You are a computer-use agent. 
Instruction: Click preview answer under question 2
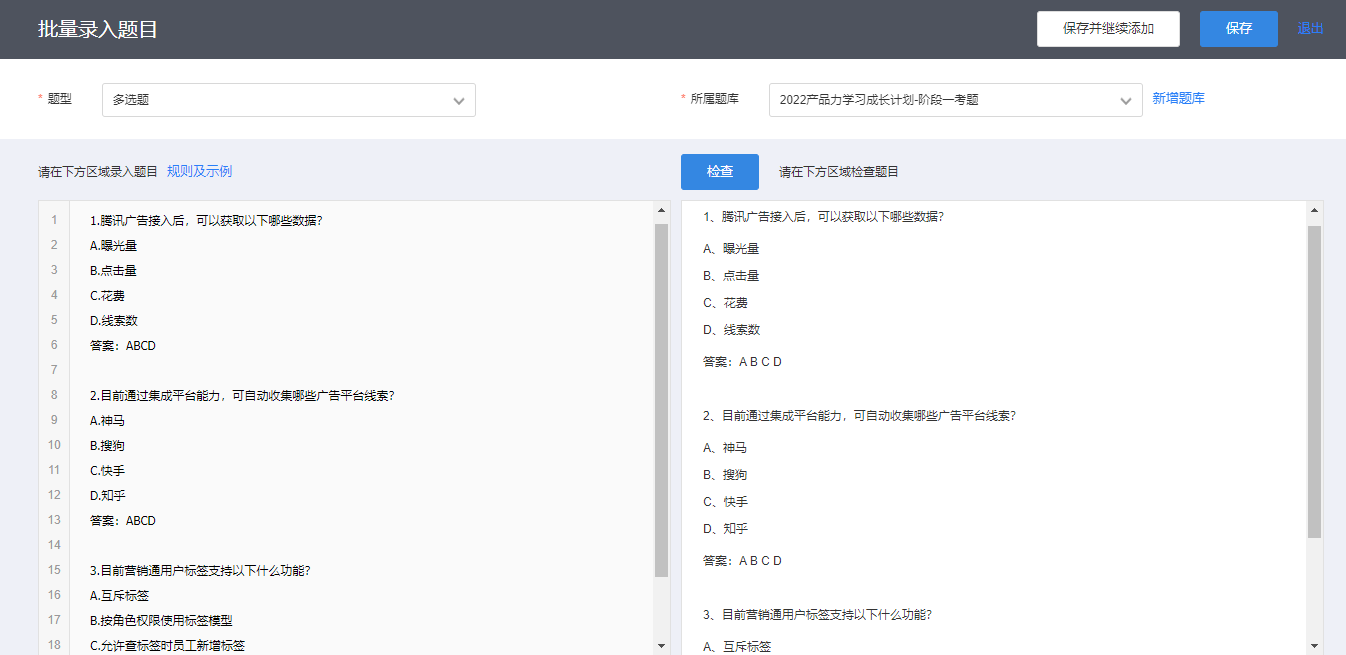click(x=742, y=561)
